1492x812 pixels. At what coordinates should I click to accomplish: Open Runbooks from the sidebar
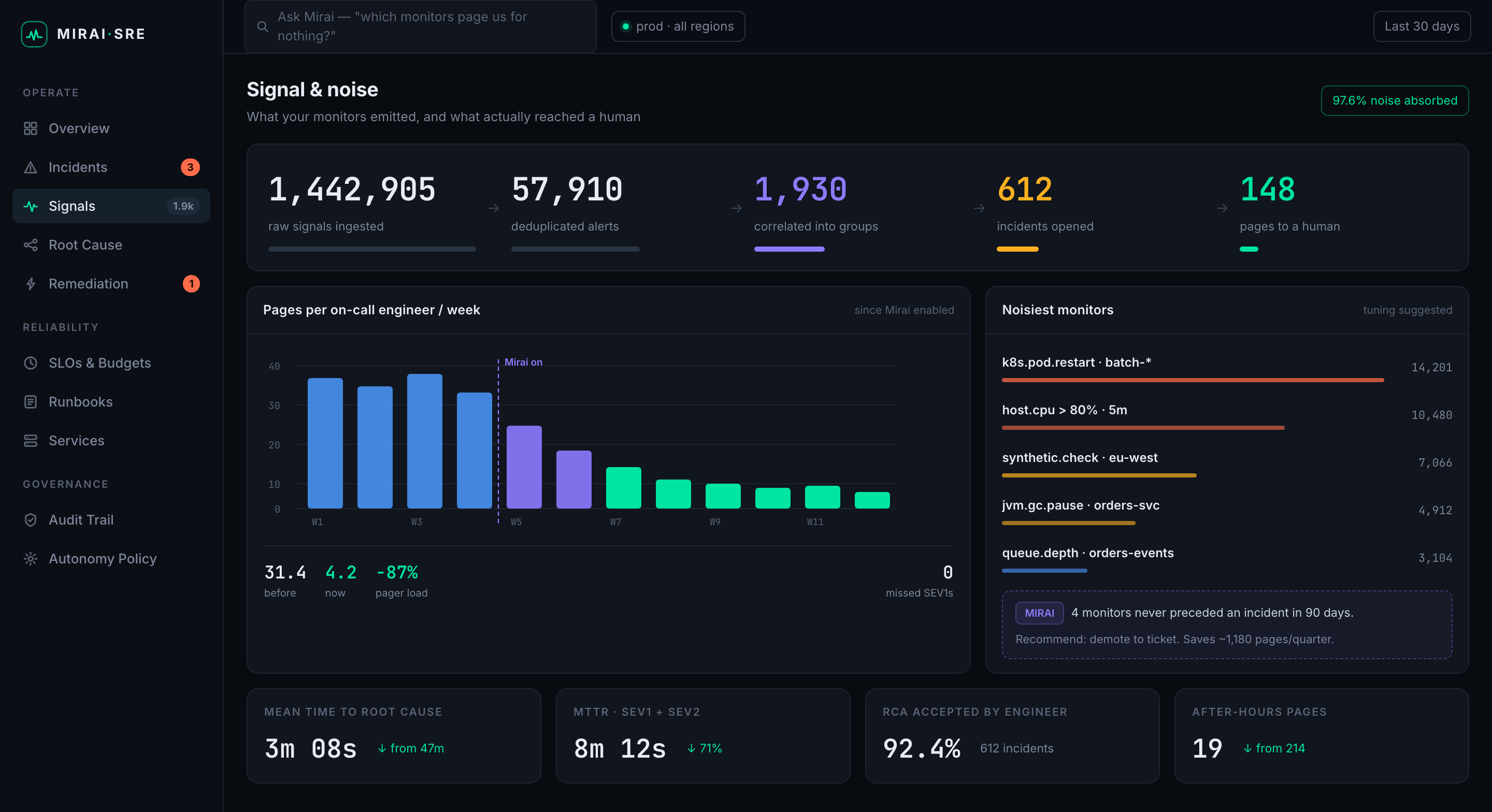(111, 402)
